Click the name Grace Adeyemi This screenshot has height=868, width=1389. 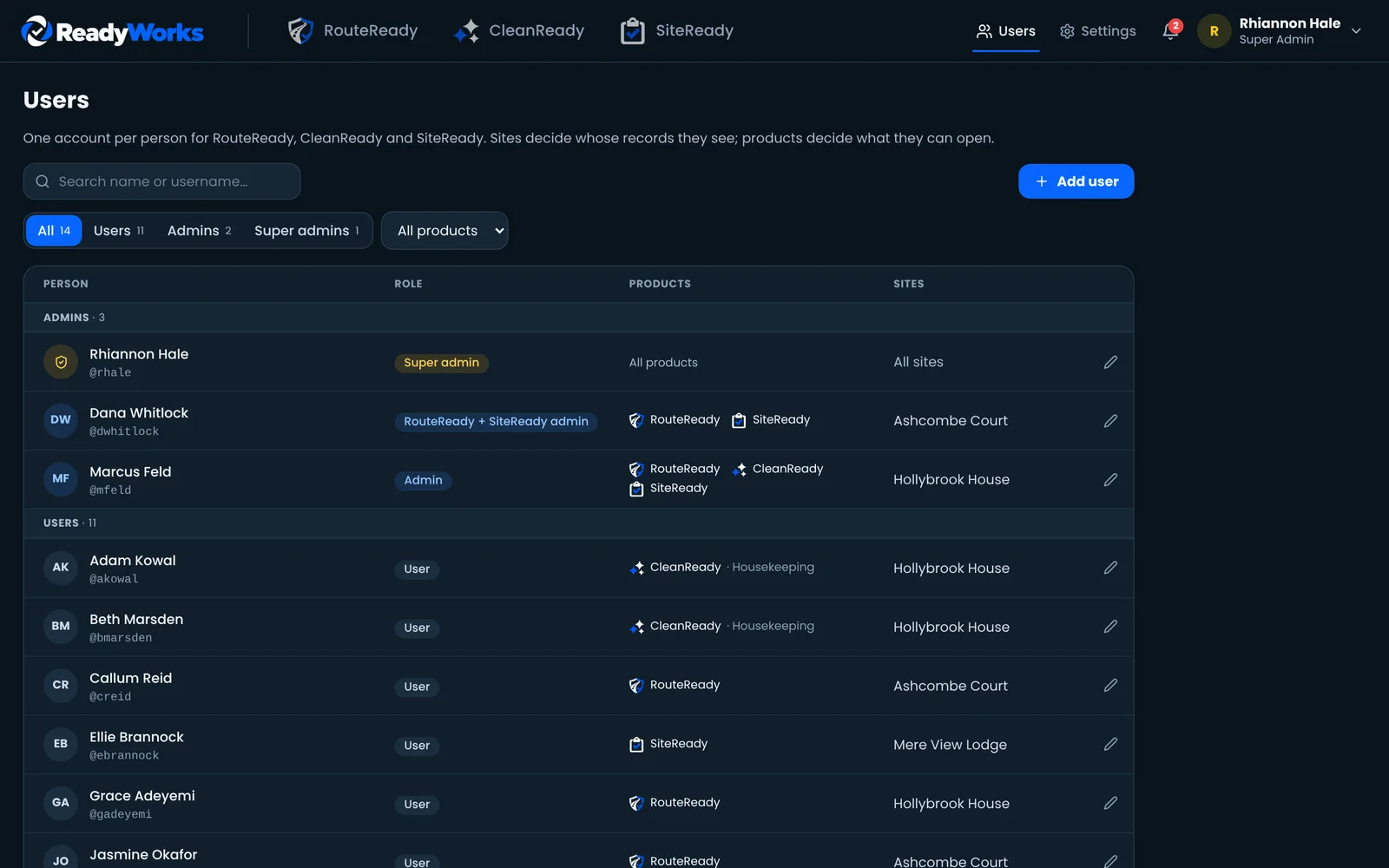[142, 796]
